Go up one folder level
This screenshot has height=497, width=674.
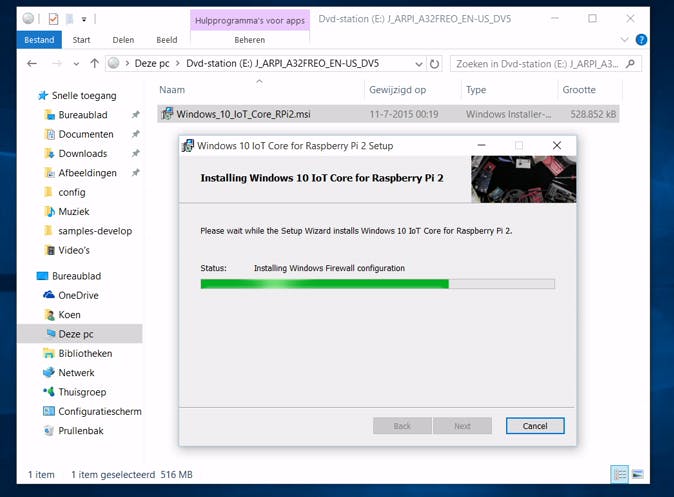point(95,64)
